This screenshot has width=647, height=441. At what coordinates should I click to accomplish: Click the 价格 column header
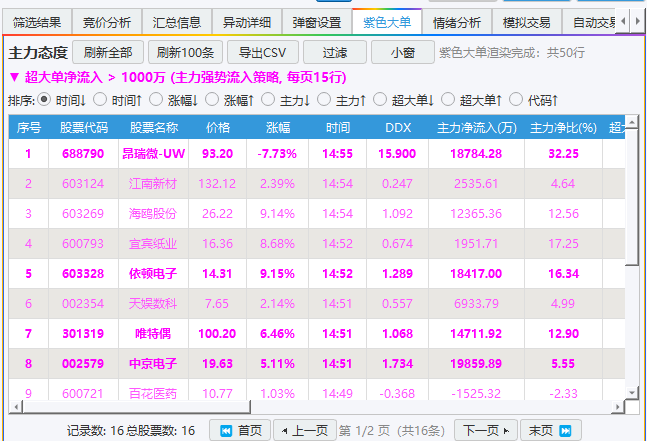coord(217,127)
